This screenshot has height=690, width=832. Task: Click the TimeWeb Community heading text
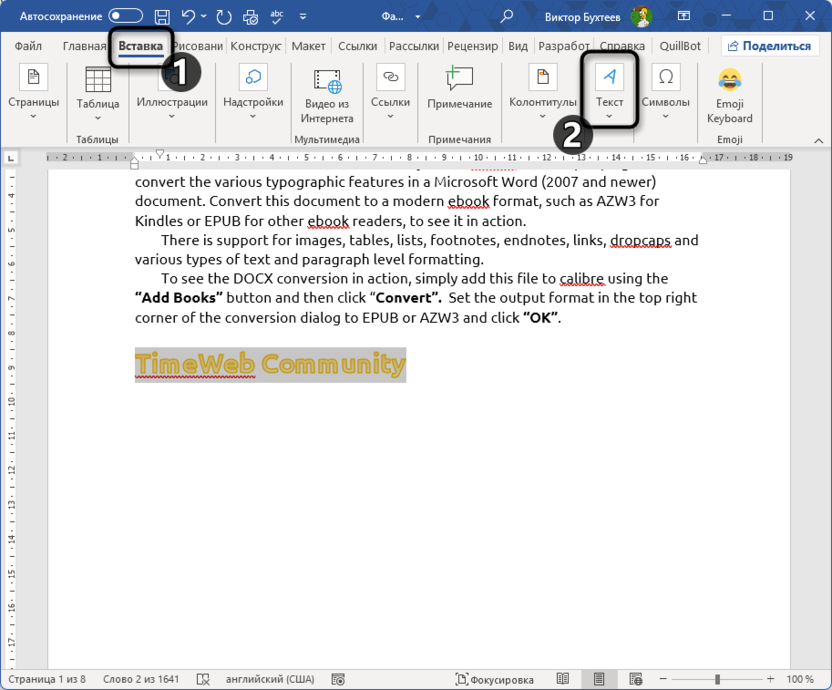click(x=270, y=365)
